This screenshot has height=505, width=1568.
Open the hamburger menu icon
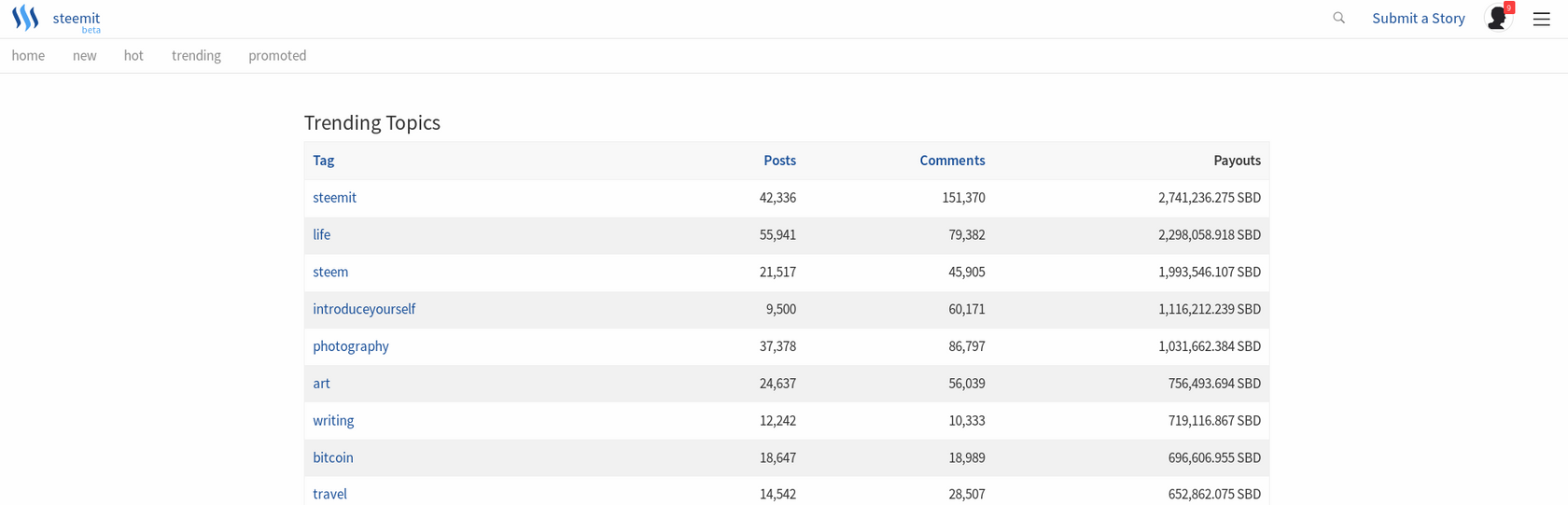tap(1542, 19)
